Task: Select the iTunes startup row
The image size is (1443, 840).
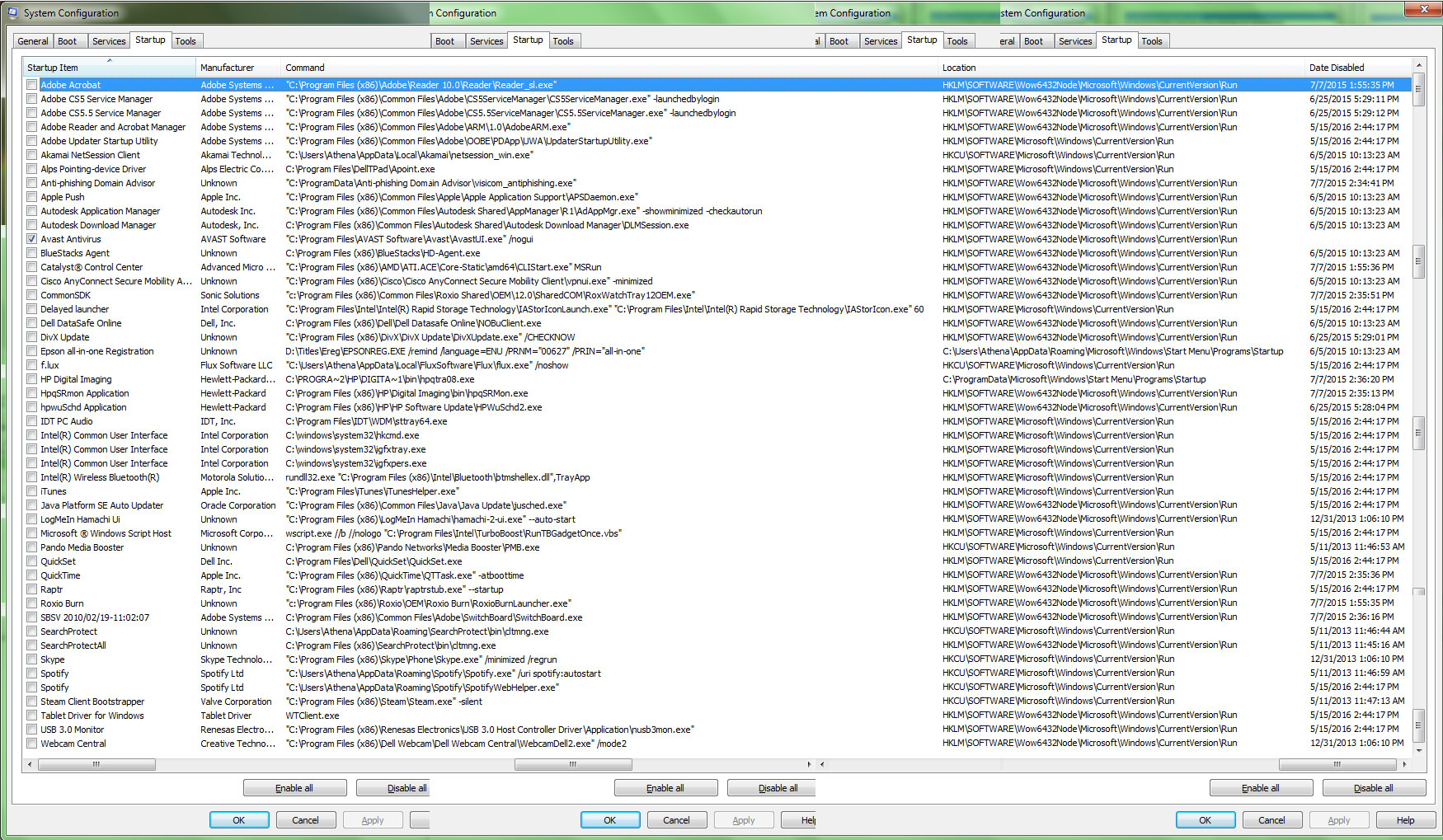Action: point(717,491)
